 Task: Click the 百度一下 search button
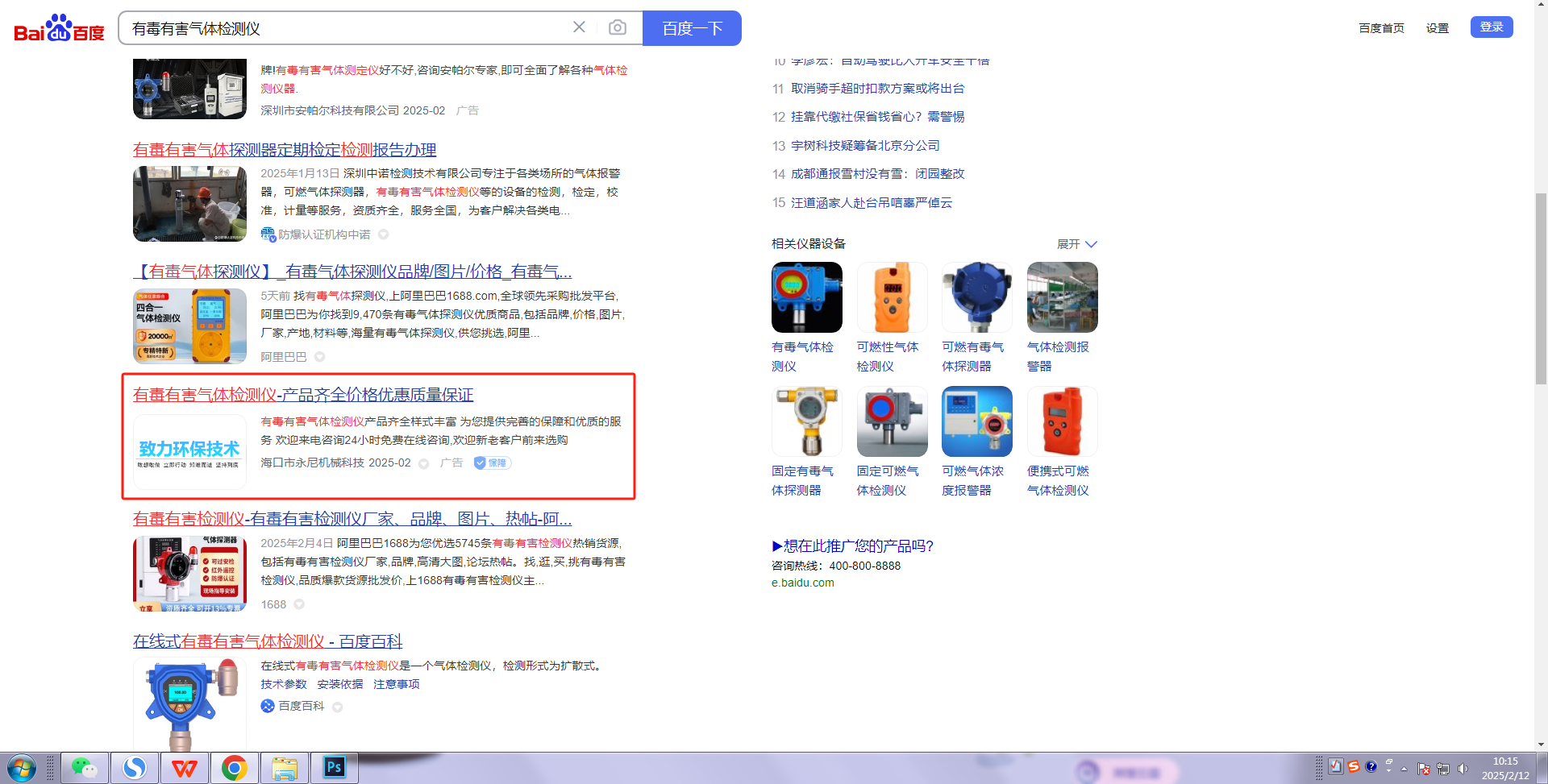coord(692,28)
